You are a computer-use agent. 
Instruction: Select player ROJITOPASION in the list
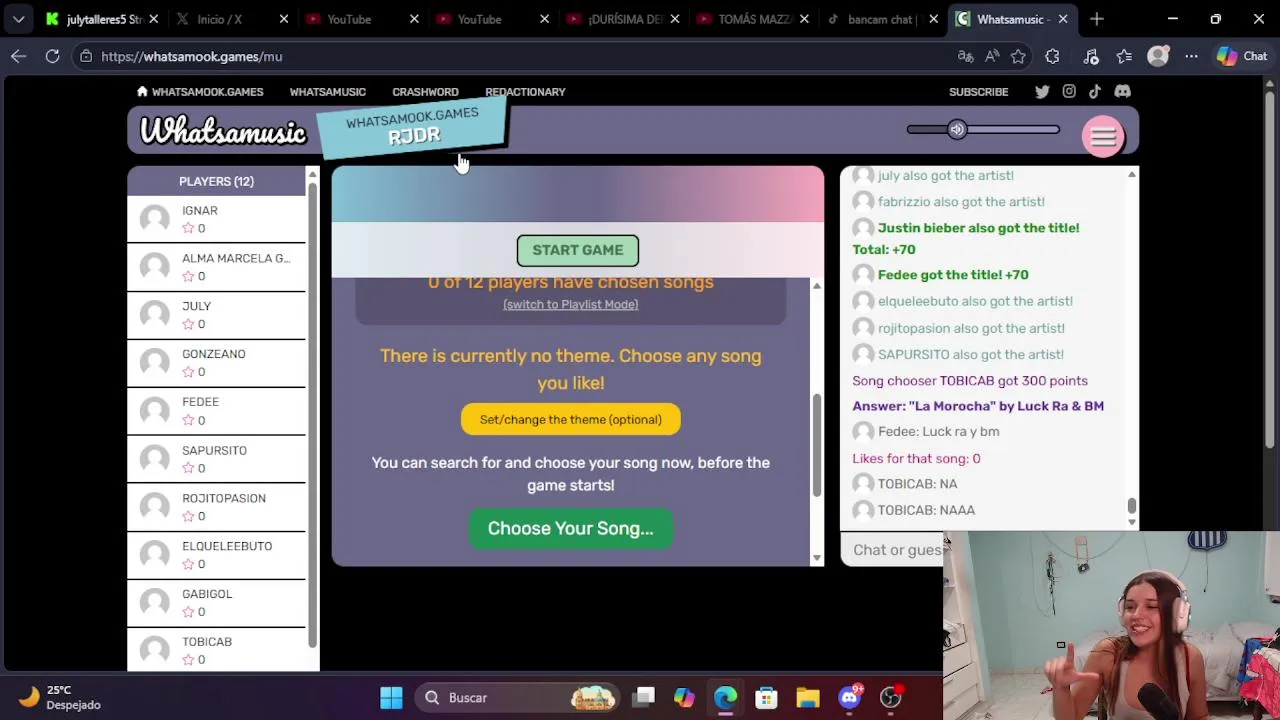pos(216,507)
